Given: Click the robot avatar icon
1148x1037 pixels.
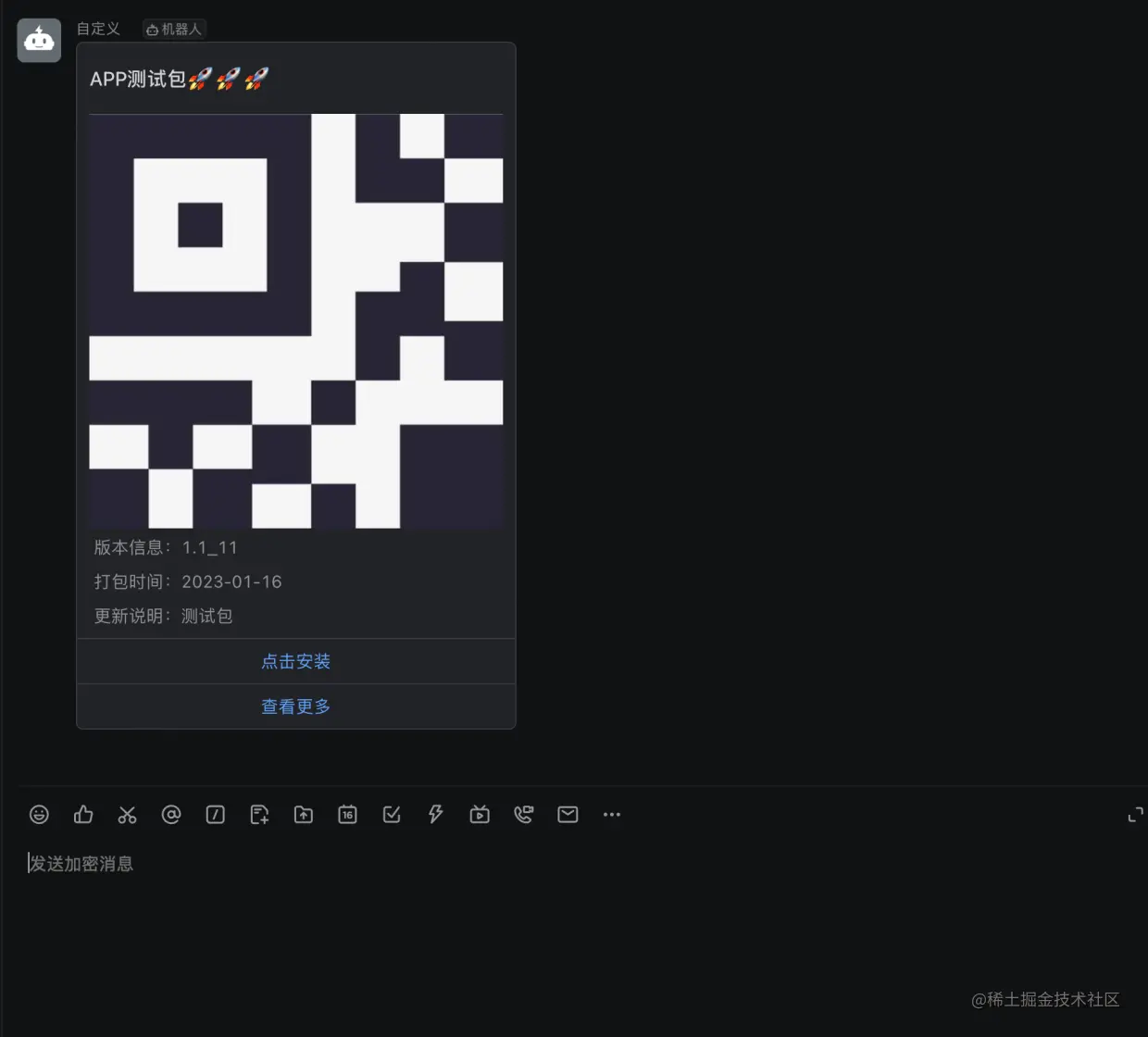Looking at the screenshot, I should tap(39, 41).
